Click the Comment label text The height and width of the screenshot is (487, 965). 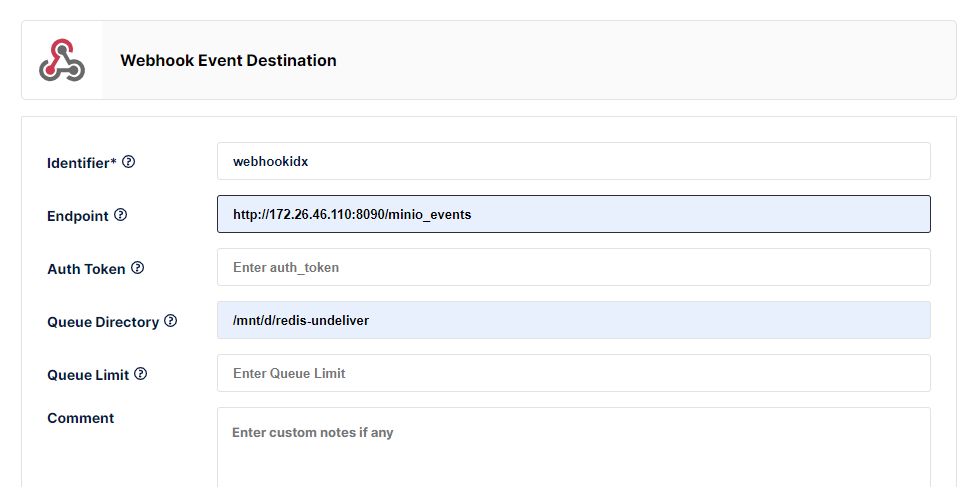pyautogui.click(x=81, y=418)
